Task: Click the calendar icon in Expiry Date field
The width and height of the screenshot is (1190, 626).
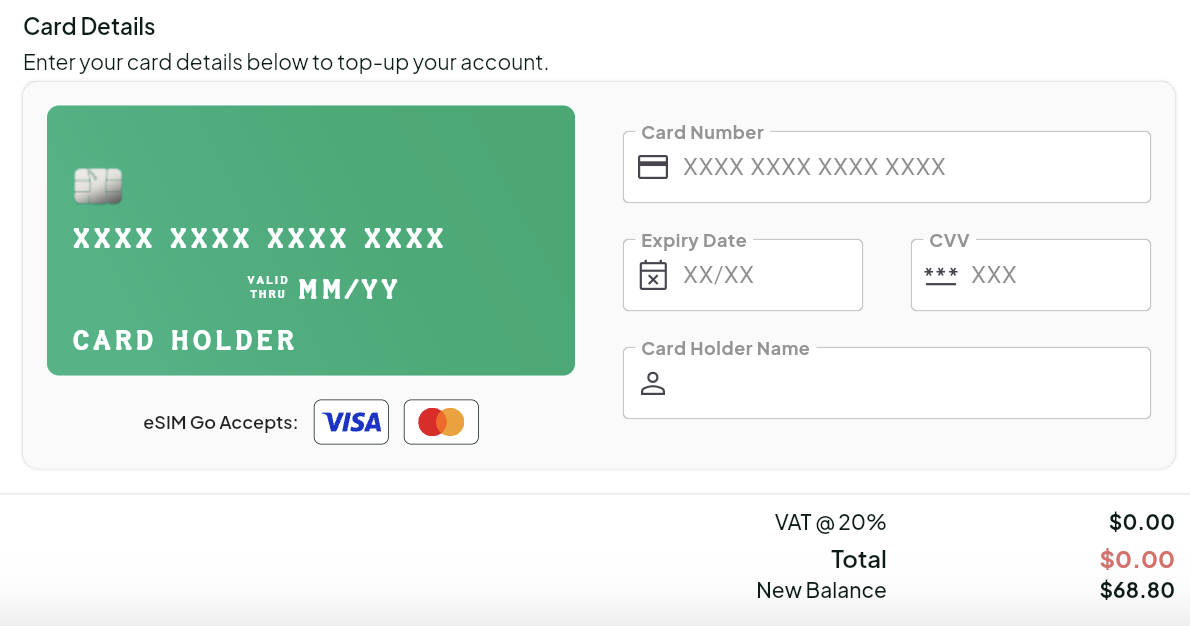Action: tap(653, 275)
